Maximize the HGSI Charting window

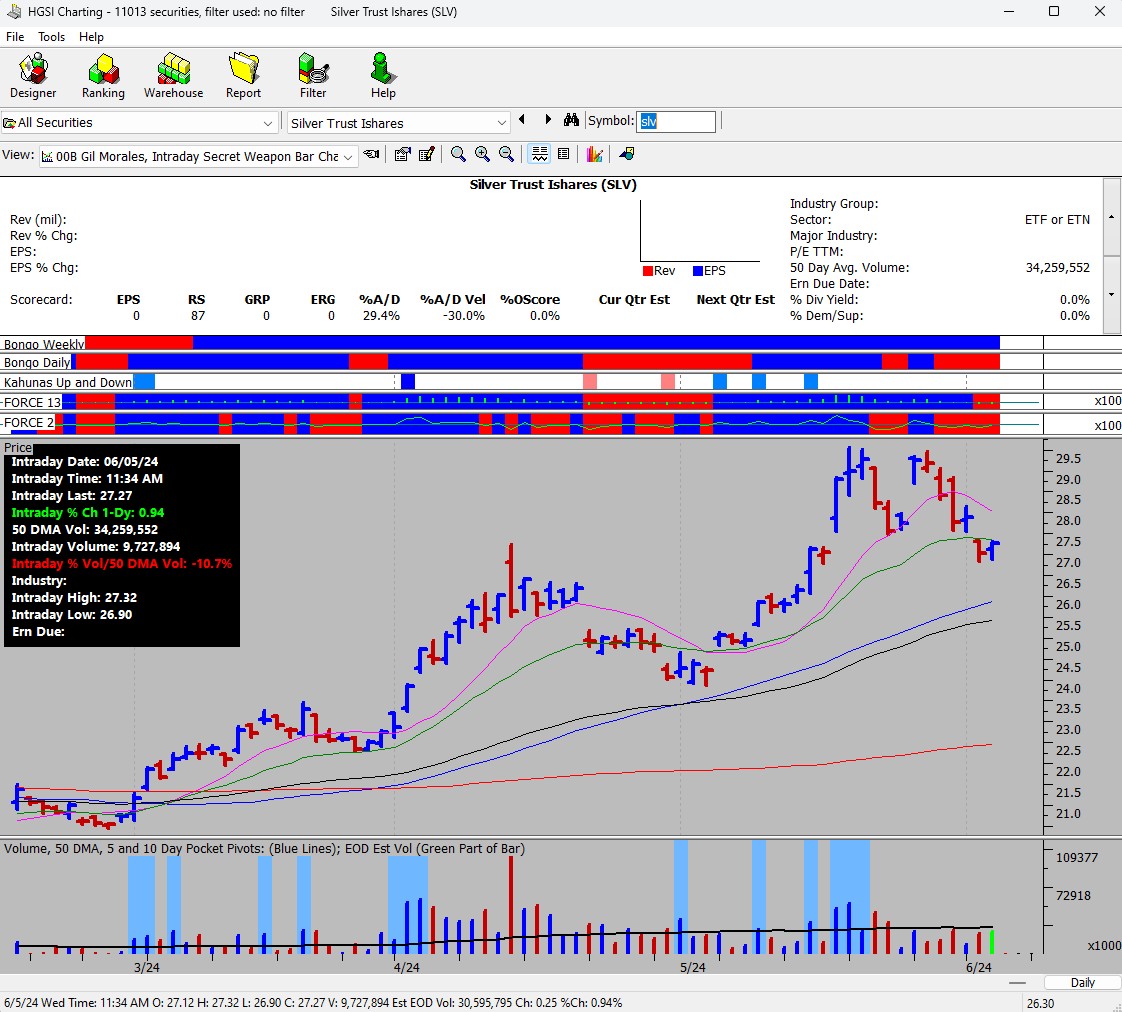coord(1053,11)
